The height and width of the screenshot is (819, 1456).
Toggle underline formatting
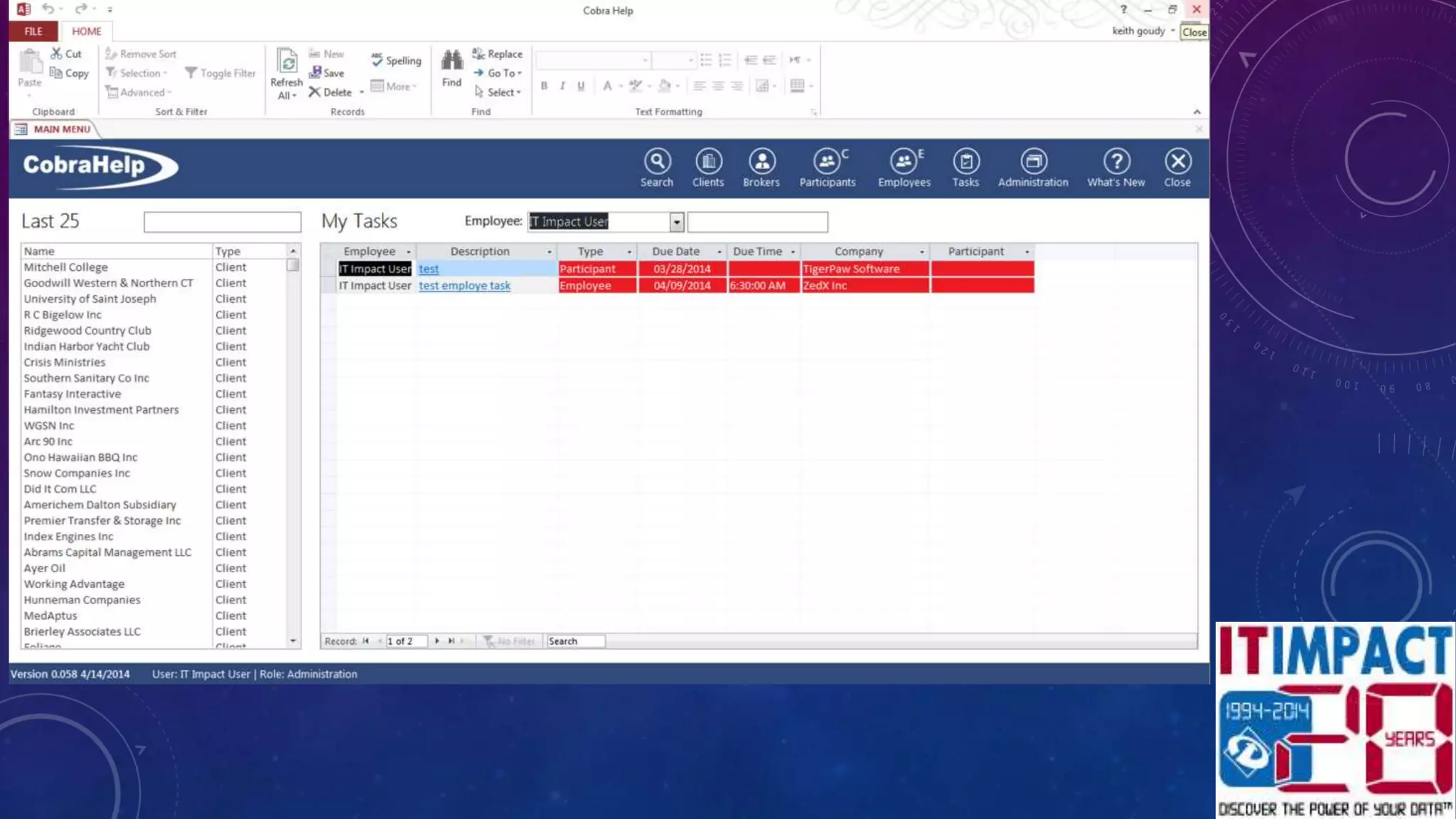click(x=581, y=86)
